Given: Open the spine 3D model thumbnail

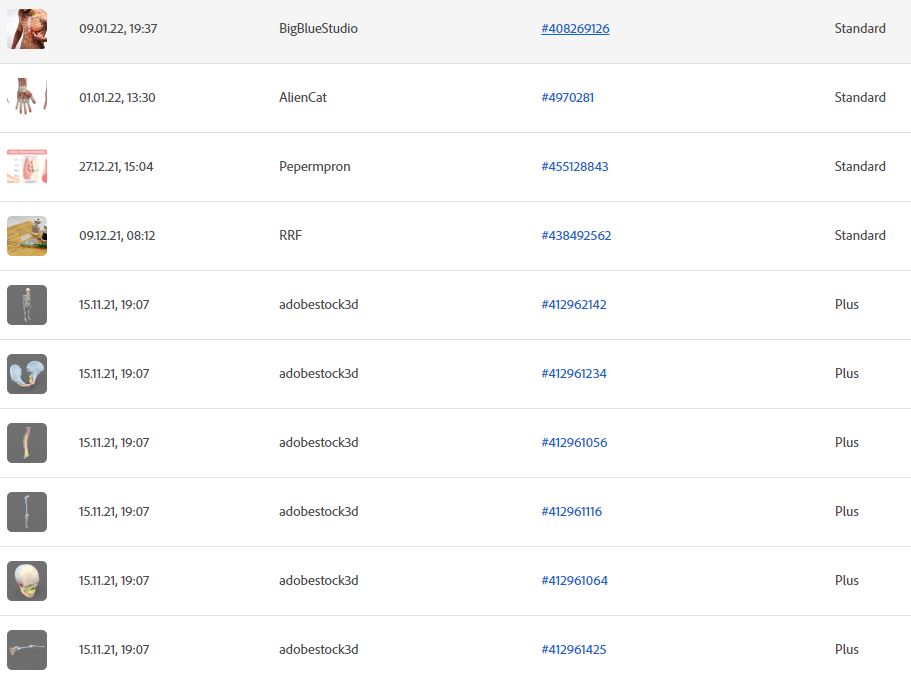Looking at the screenshot, I should 27,443.
